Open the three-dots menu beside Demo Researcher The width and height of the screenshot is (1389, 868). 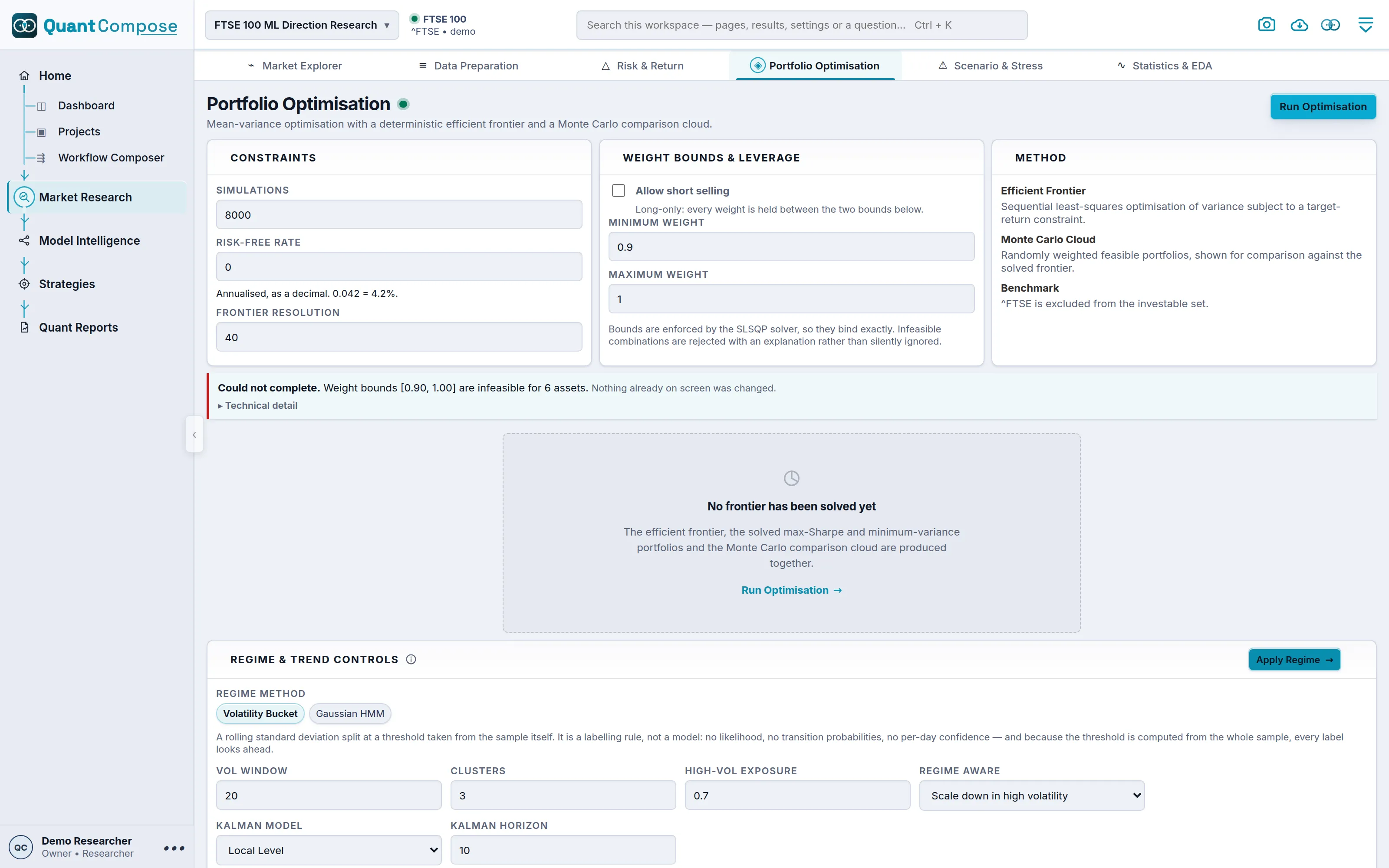pos(174,848)
